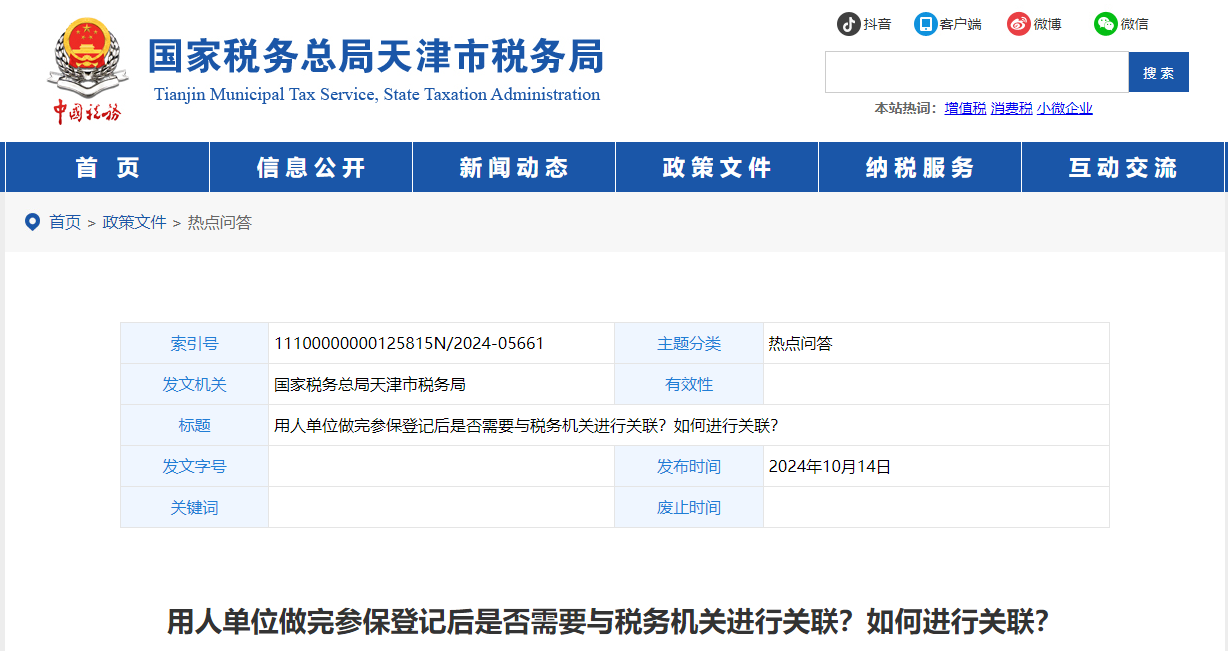Open the 新闻动态 navigation tab

pyautogui.click(x=514, y=167)
